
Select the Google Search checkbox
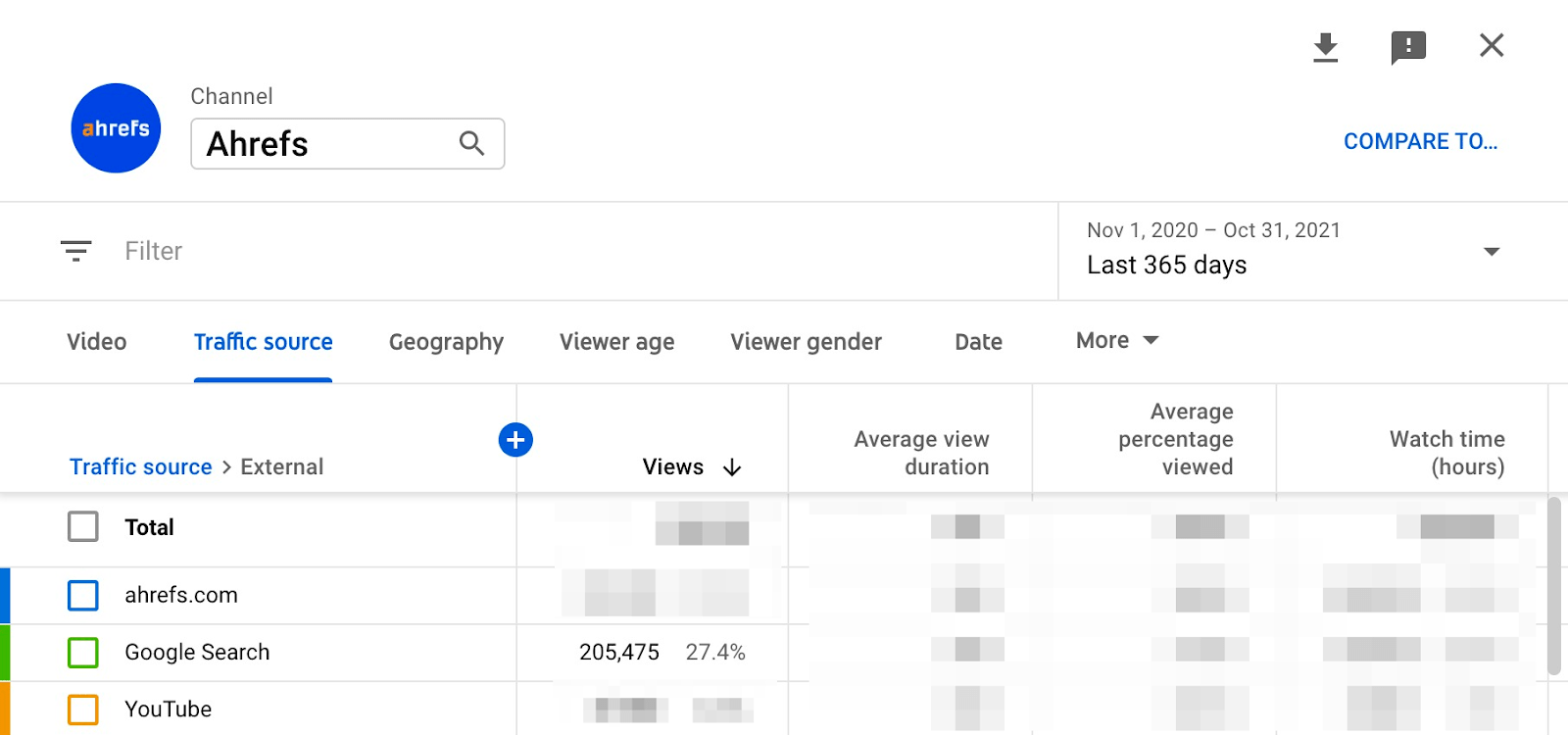(x=83, y=653)
